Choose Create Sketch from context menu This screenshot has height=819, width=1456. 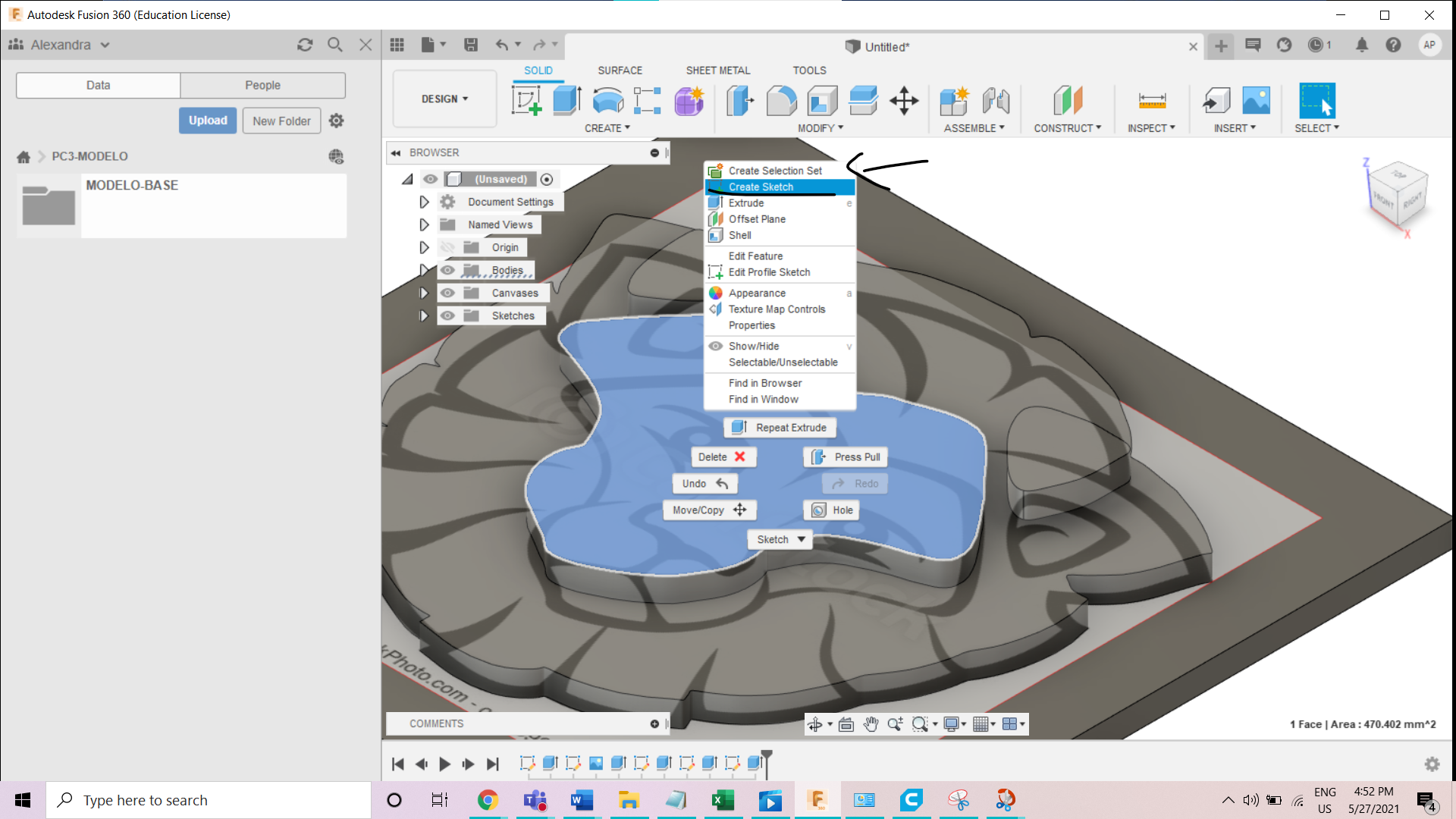761,187
